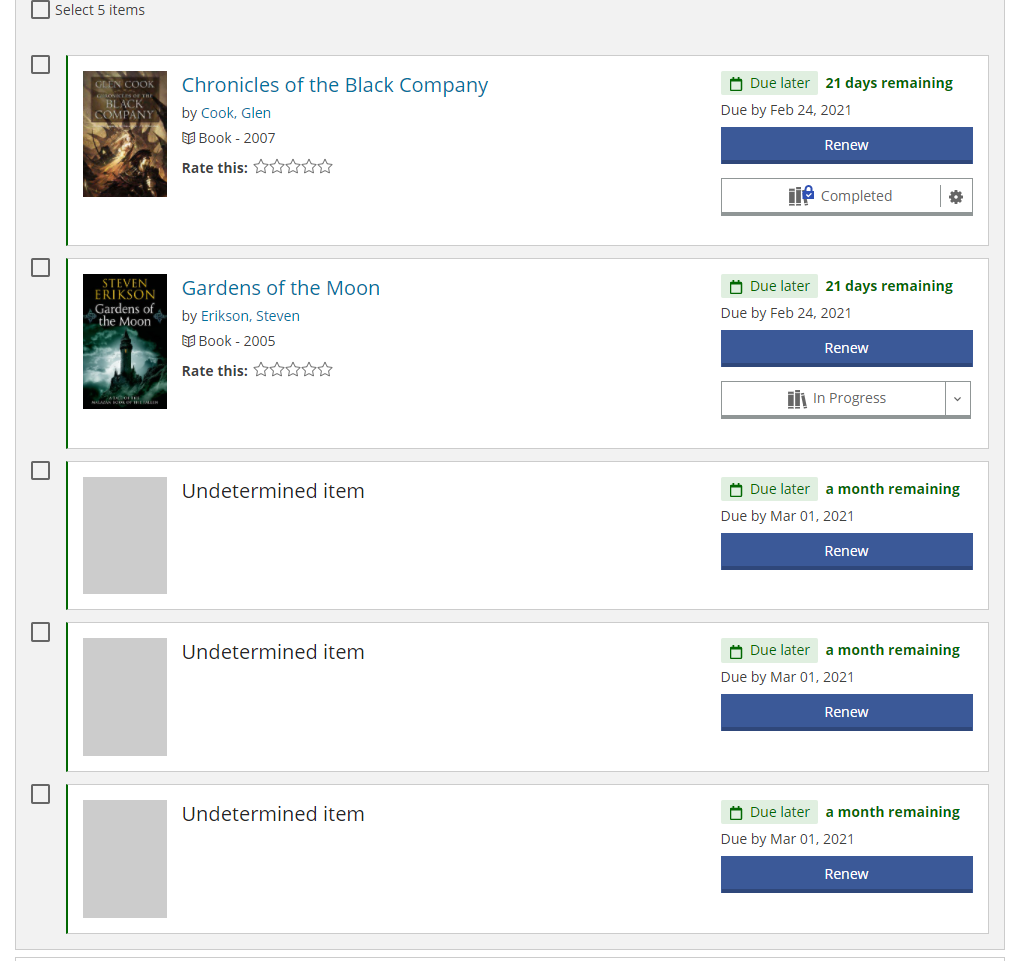Click 21 days remaining for Chronicles of the Black Company
Viewport: 1023px width, 961px height.
(x=889, y=83)
